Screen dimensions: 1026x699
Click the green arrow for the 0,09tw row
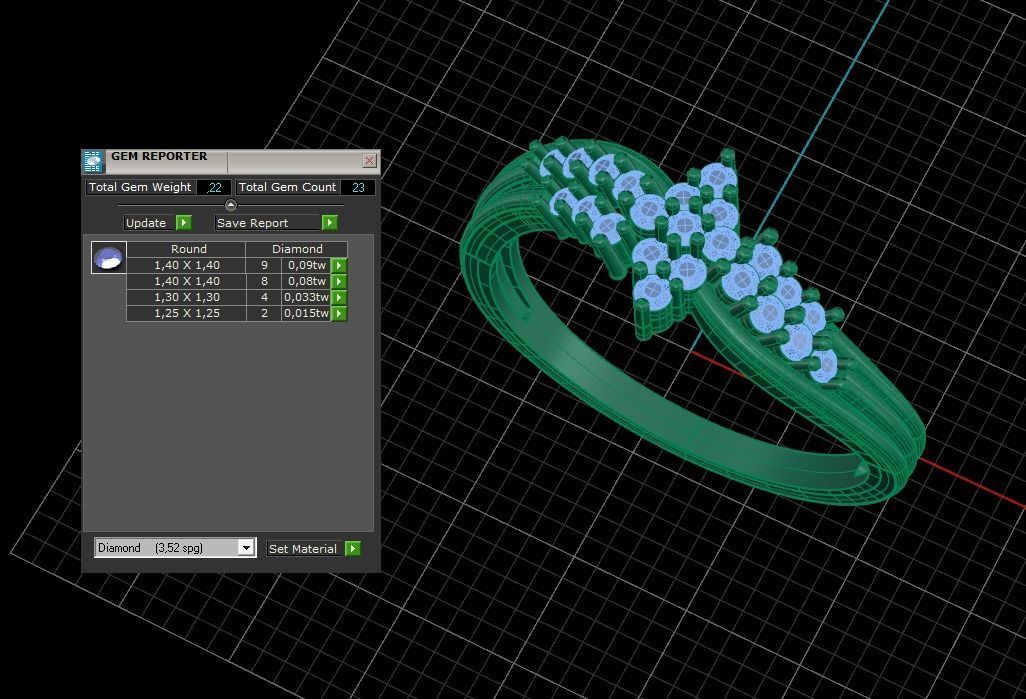pyautogui.click(x=339, y=265)
